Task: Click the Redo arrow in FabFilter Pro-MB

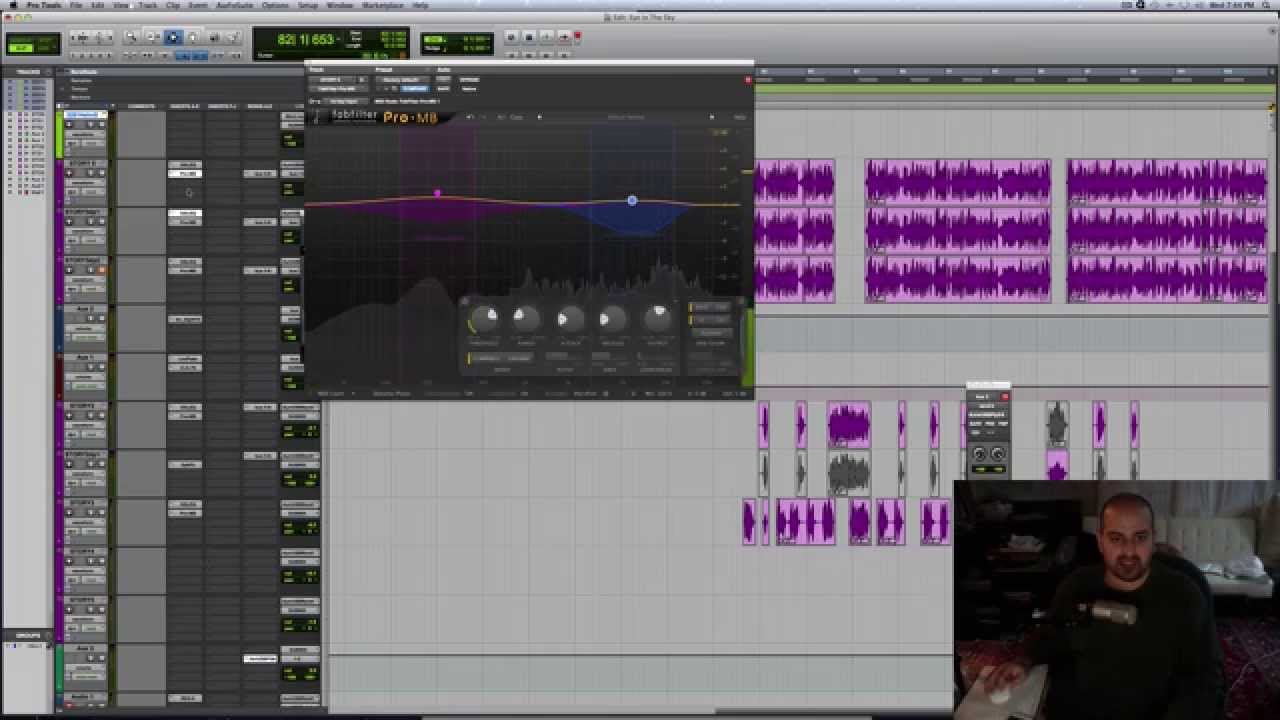Action: point(483,116)
